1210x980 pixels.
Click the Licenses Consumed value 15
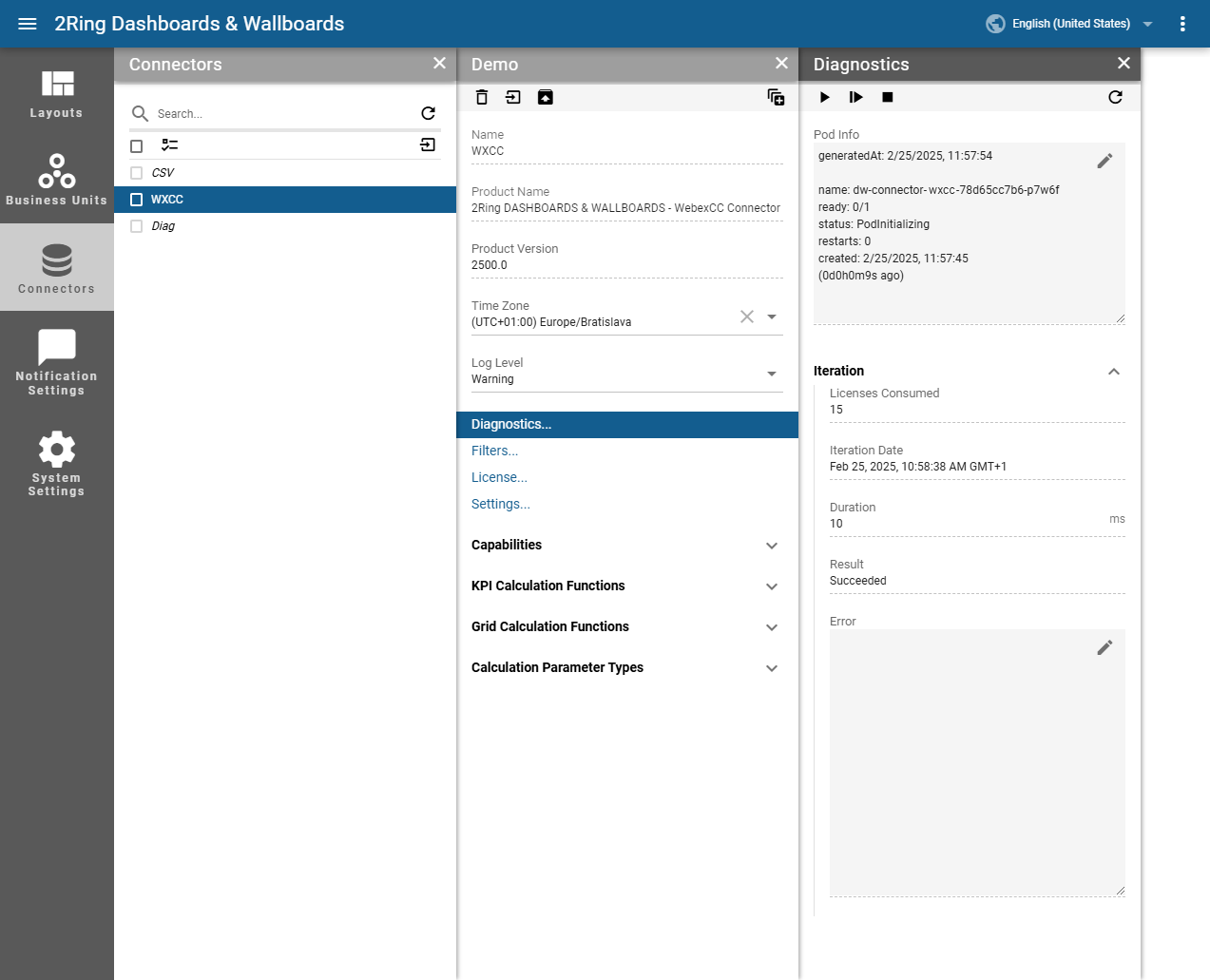click(x=836, y=410)
